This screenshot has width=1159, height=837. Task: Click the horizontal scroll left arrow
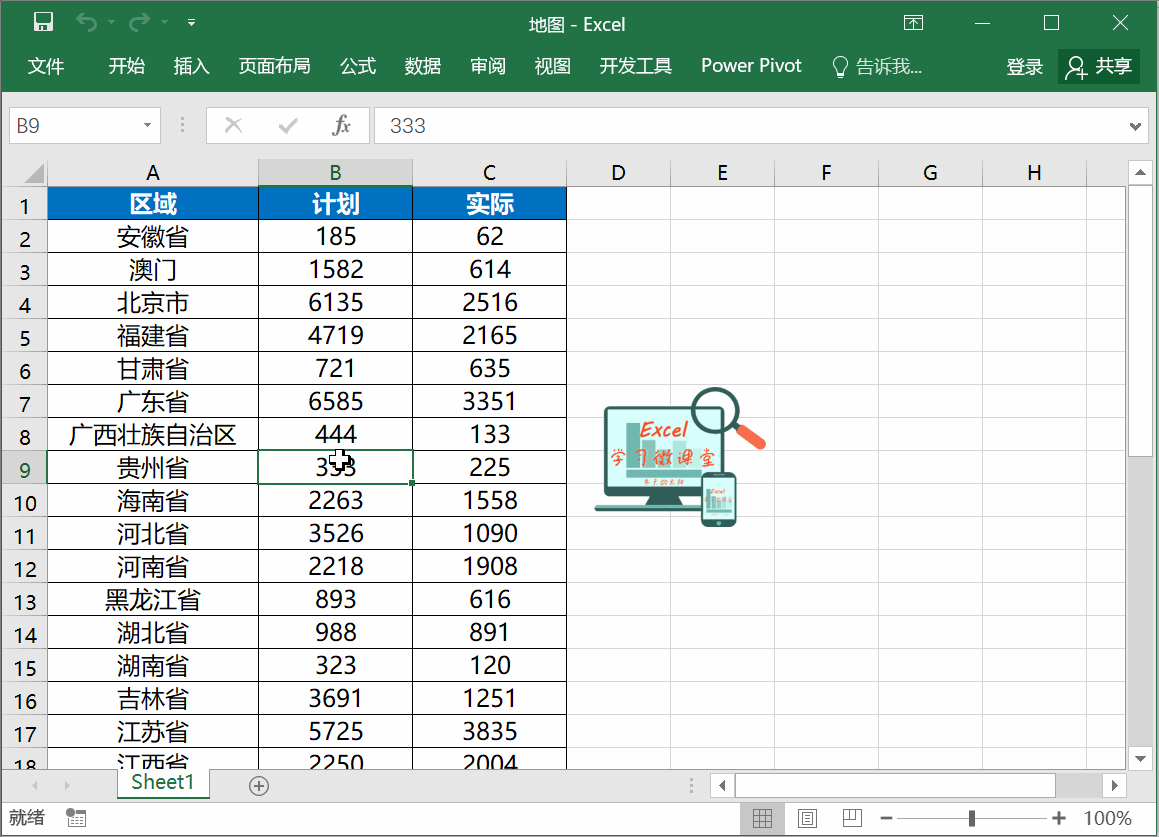(722, 785)
